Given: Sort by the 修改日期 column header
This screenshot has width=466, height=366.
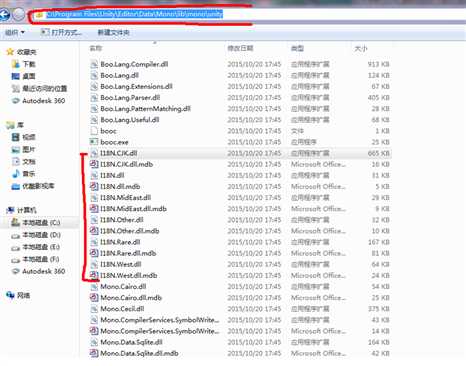Looking at the screenshot, I should pyautogui.click(x=240, y=48).
